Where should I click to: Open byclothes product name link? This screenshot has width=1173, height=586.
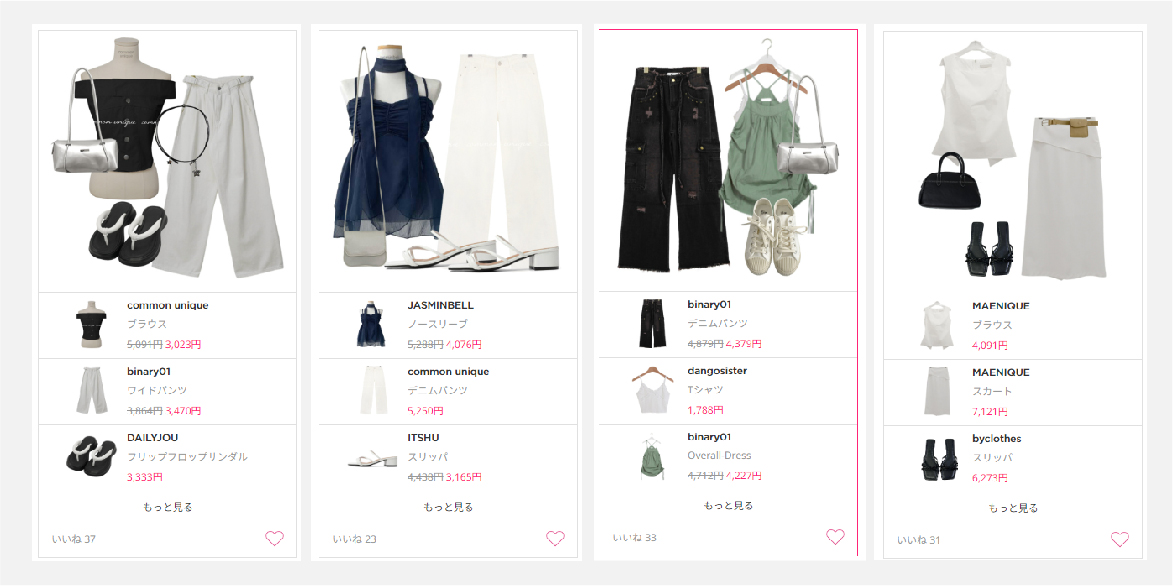[x=996, y=439]
